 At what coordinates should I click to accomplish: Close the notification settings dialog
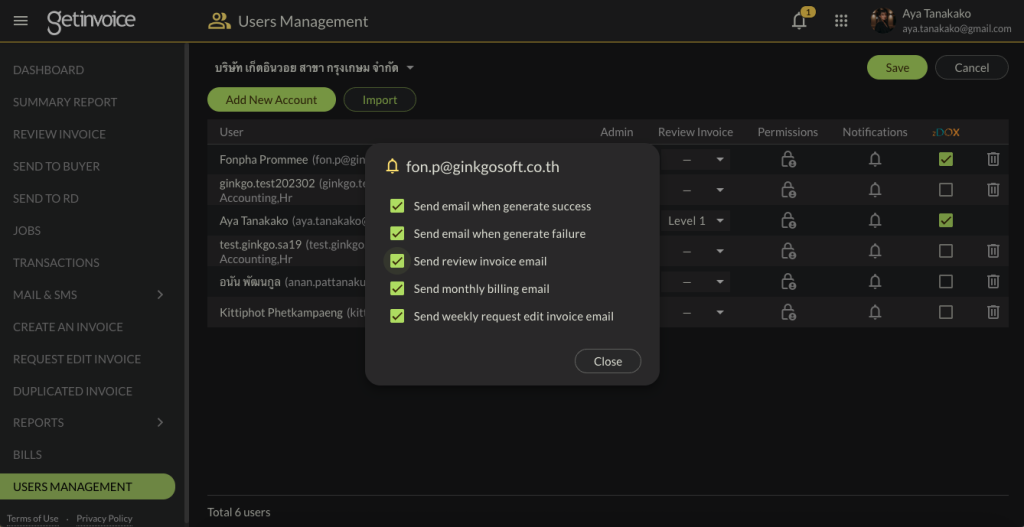tap(607, 361)
